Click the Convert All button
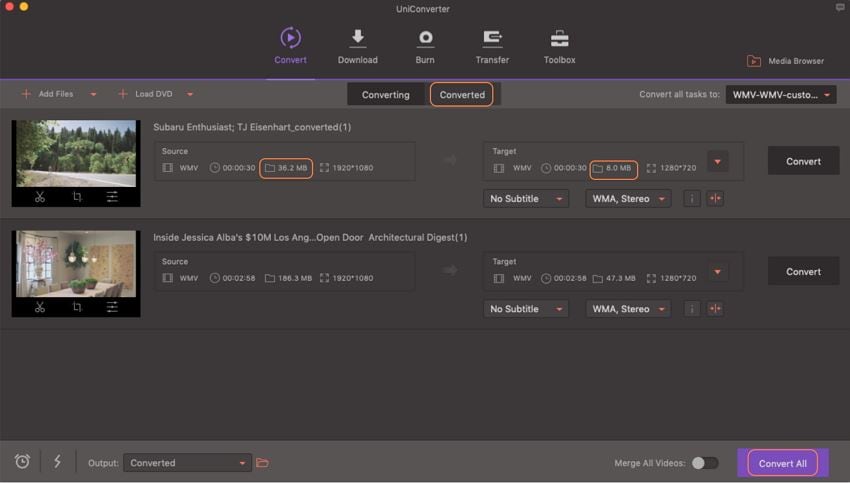The image size is (850, 483). [783, 463]
